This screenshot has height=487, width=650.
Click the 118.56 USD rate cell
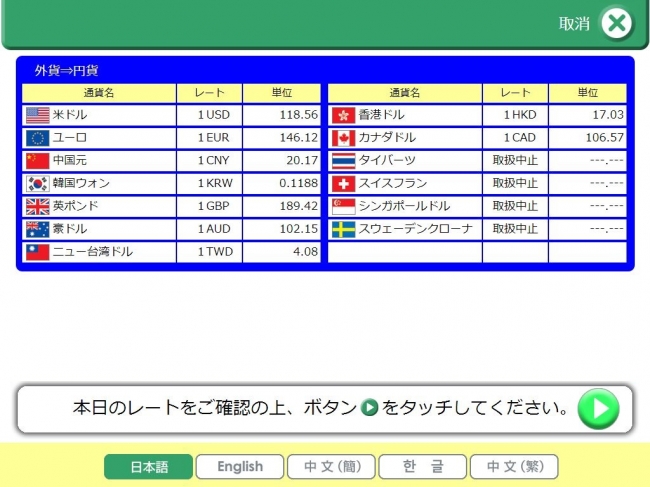coord(282,115)
